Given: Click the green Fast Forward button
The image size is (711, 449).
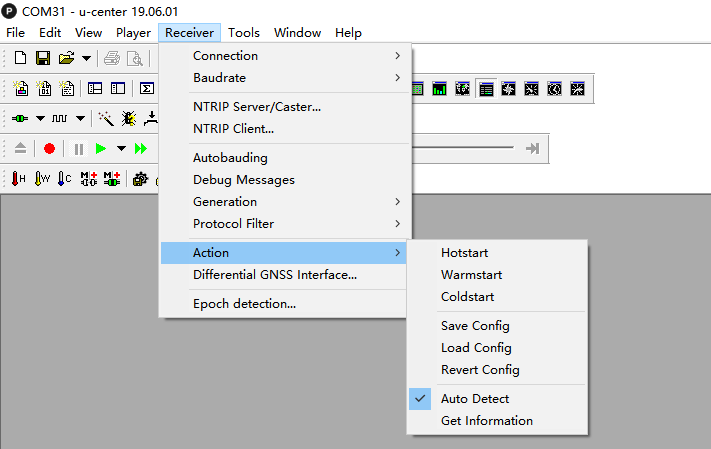Looking at the screenshot, I should pyautogui.click(x=141, y=148).
